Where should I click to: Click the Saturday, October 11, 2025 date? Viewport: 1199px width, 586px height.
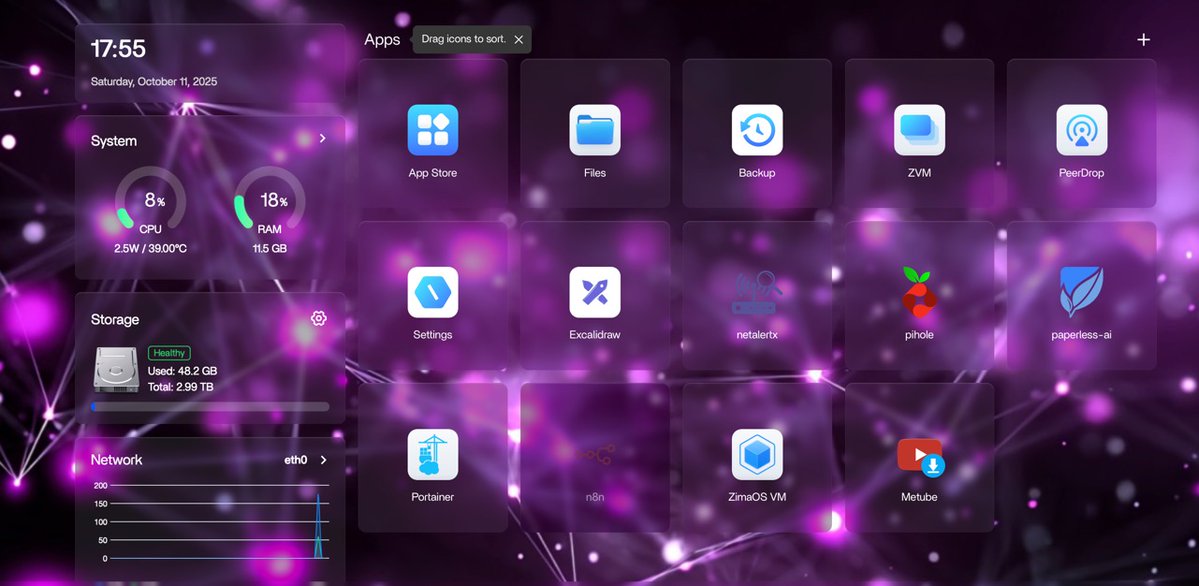coord(154,81)
